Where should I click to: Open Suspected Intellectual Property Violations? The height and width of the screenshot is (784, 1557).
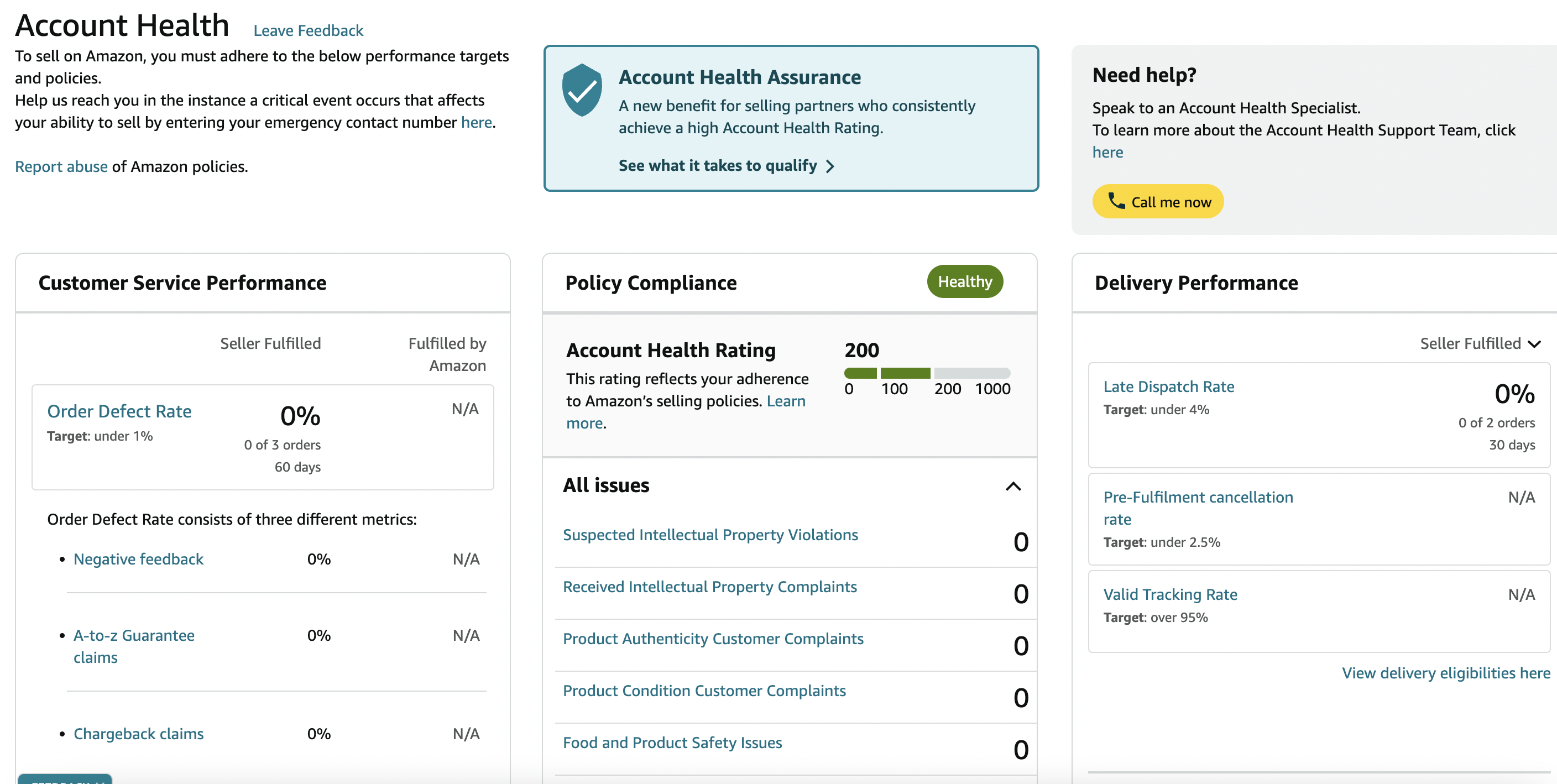pyautogui.click(x=710, y=535)
